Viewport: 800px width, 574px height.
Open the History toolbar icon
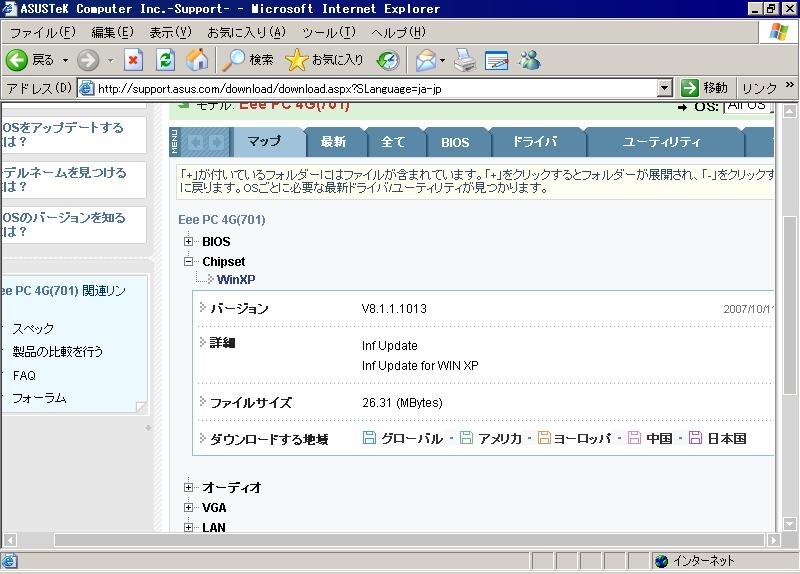[x=388, y=60]
